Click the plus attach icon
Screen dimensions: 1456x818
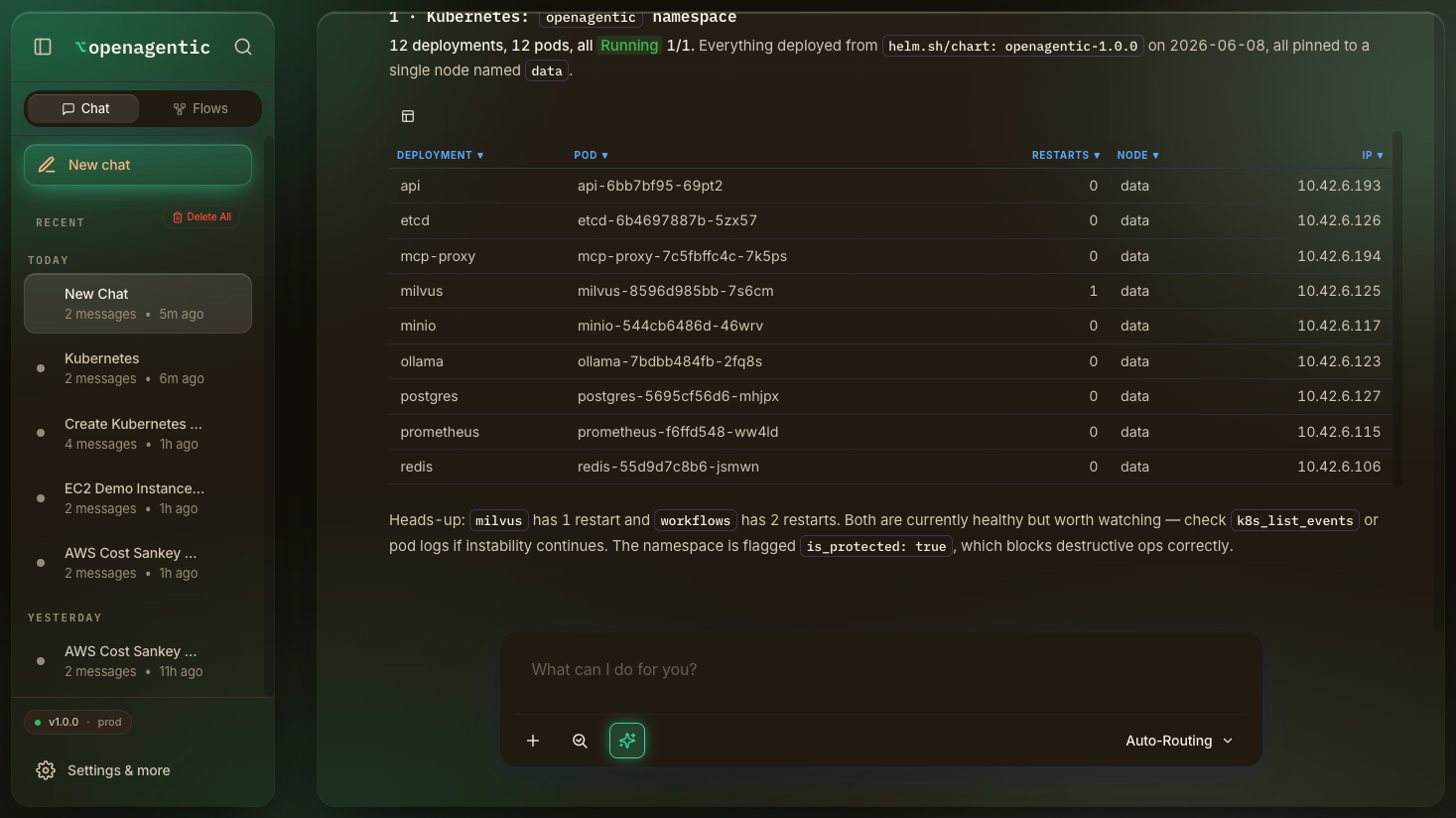533,741
